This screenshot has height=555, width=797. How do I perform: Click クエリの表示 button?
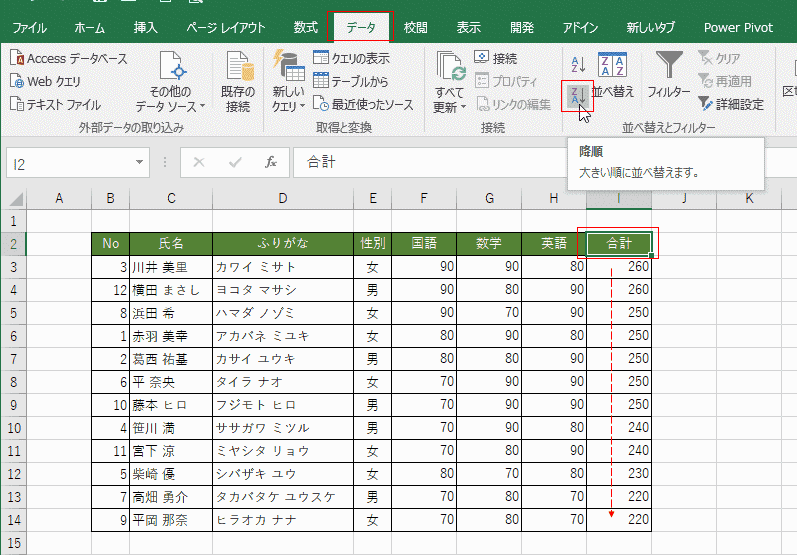[x=351, y=58]
